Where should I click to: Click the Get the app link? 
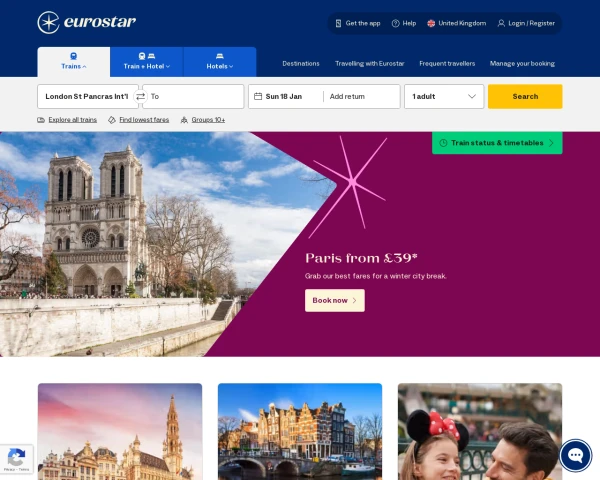(x=363, y=23)
